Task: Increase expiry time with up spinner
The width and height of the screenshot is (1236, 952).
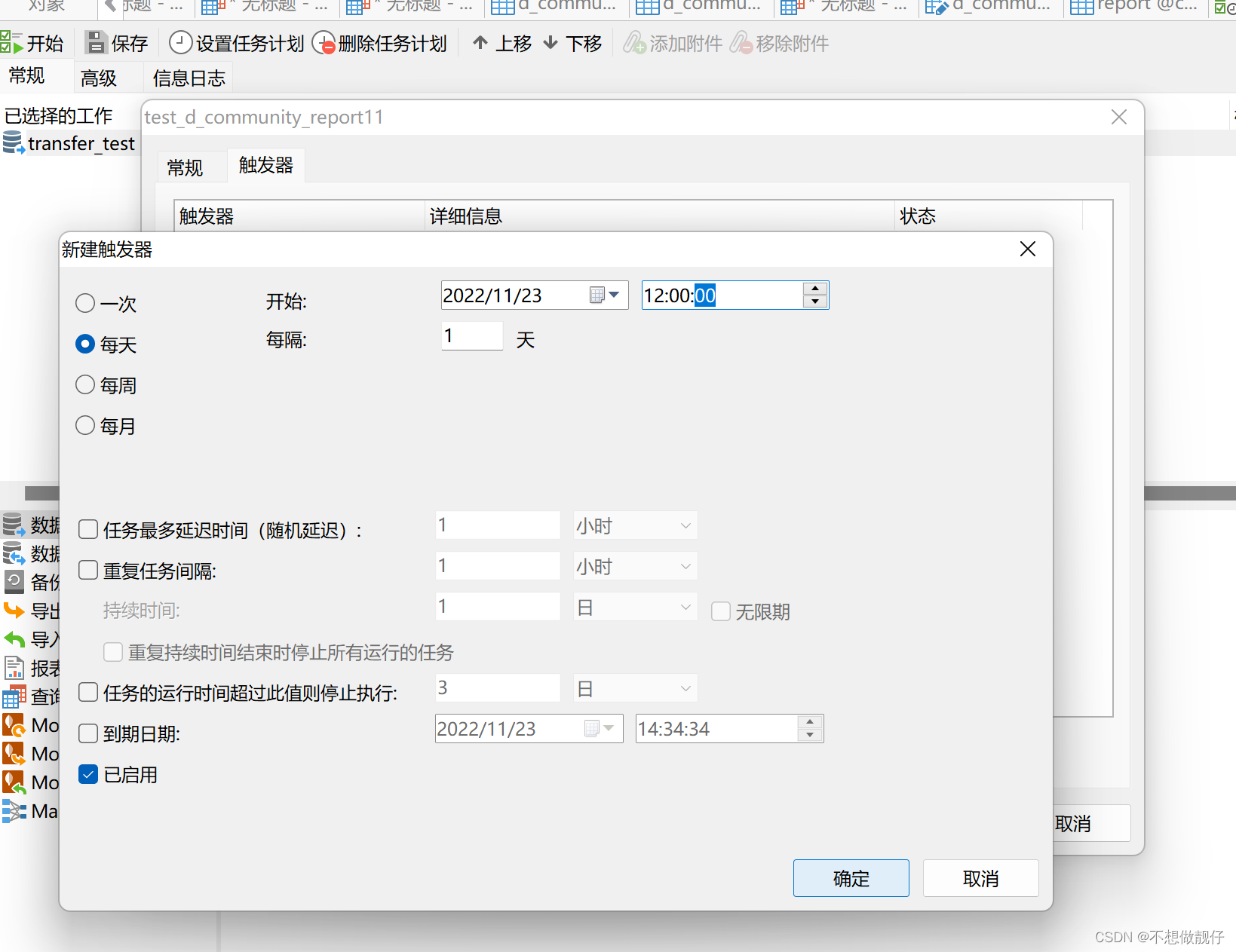Action: tap(810, 722)
